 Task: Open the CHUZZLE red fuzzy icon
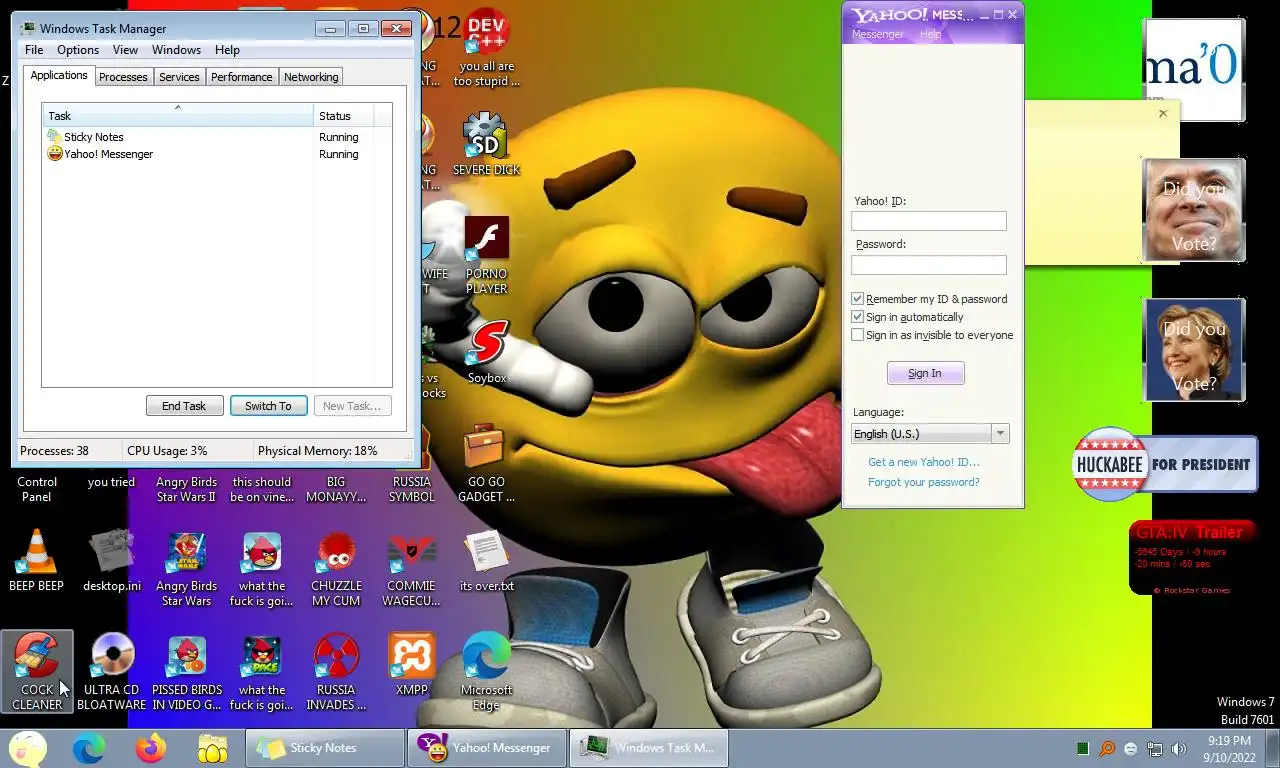tap(336, 567)
